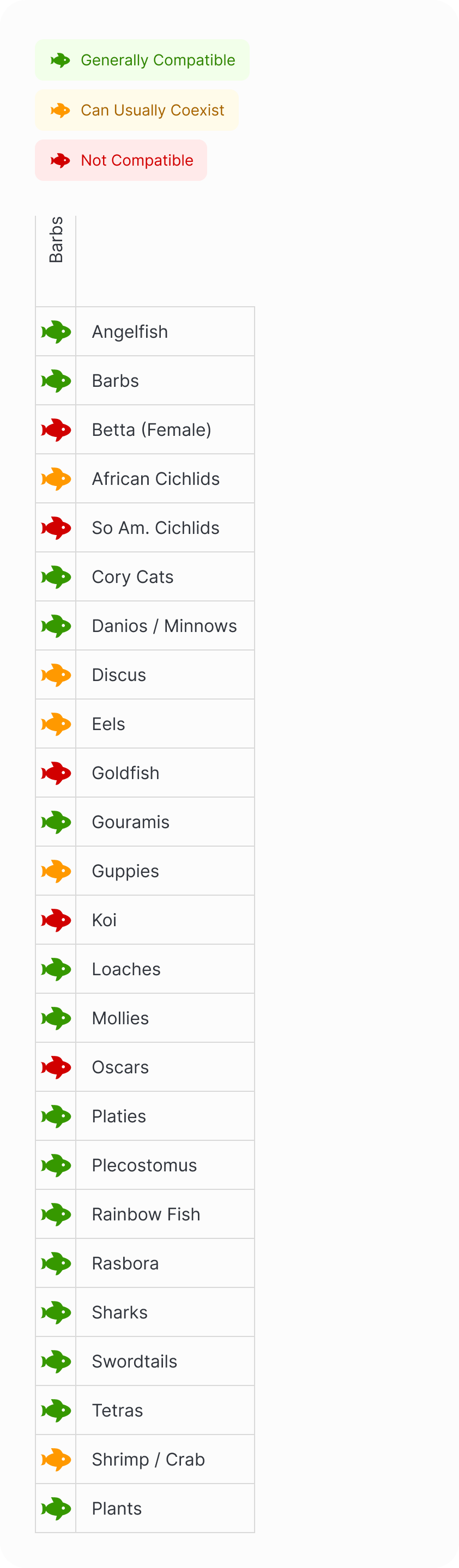Select the Plecostomus row label
459x1568 pixels.
point(144,1165)
